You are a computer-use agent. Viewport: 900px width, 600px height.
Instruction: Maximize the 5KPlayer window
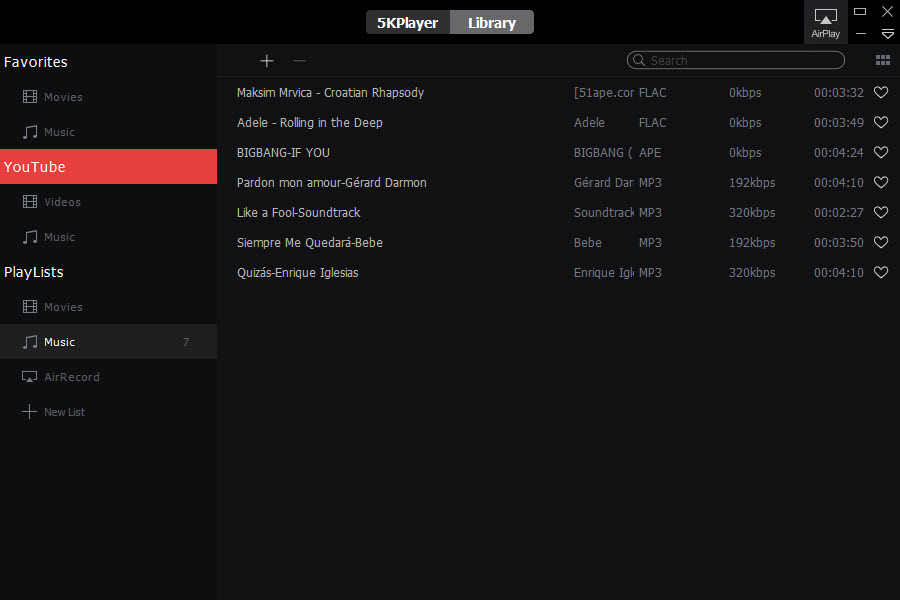tap(860, 11)
